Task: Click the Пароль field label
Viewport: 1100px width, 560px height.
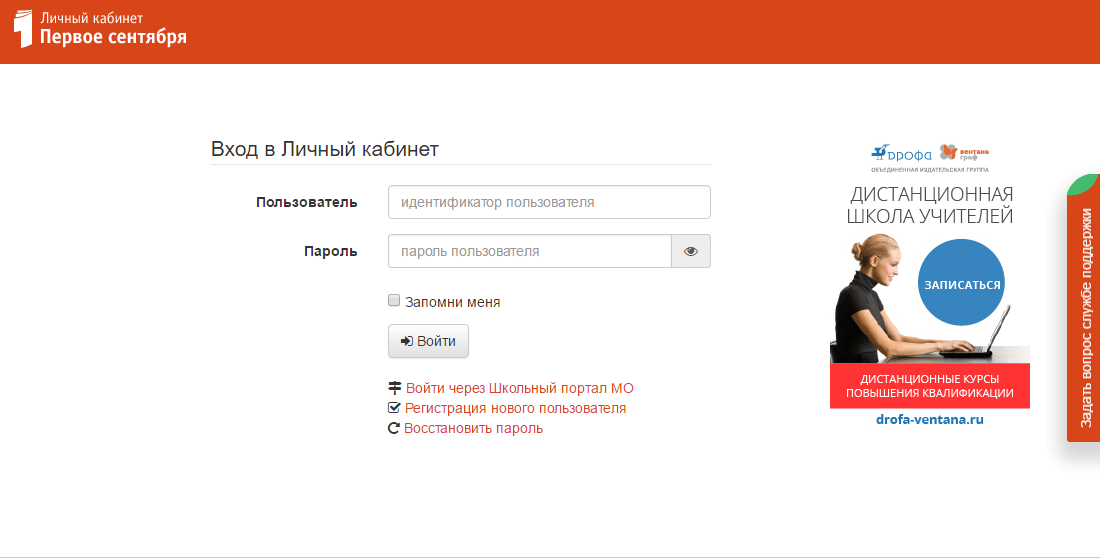Action: (330, 251)
